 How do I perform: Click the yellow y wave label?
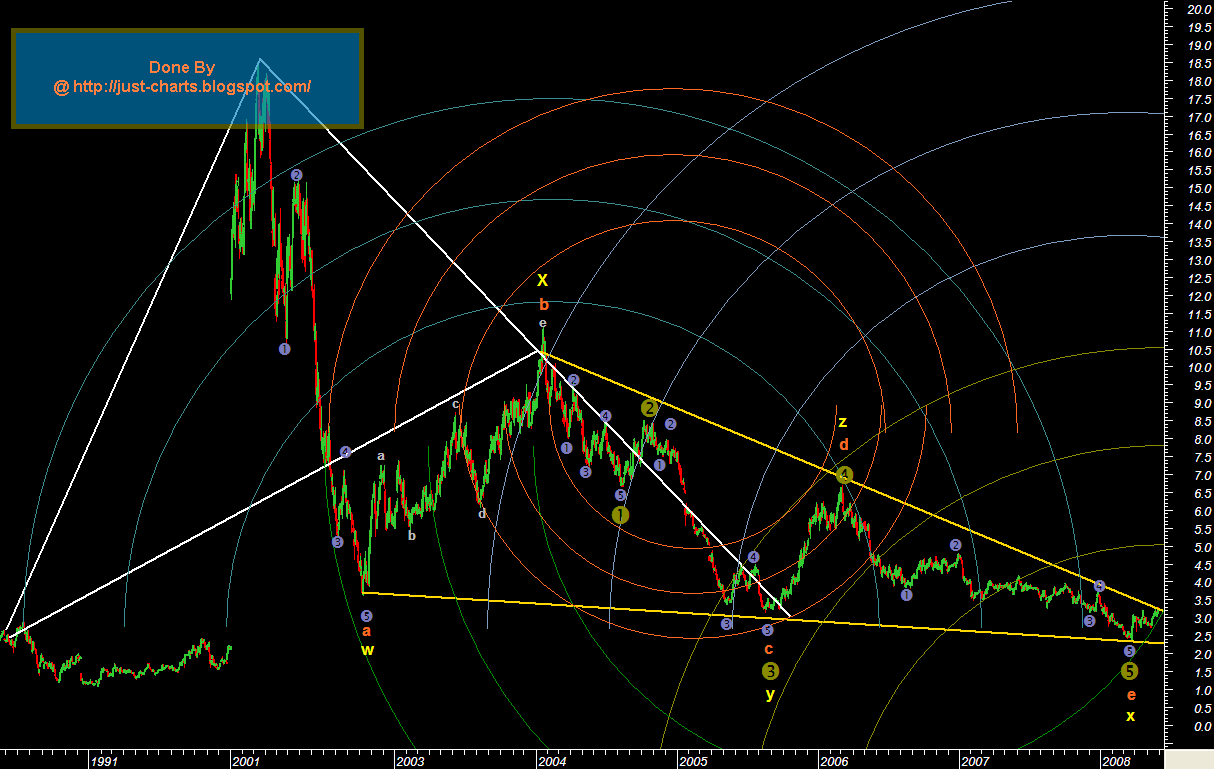pos(769,694)
